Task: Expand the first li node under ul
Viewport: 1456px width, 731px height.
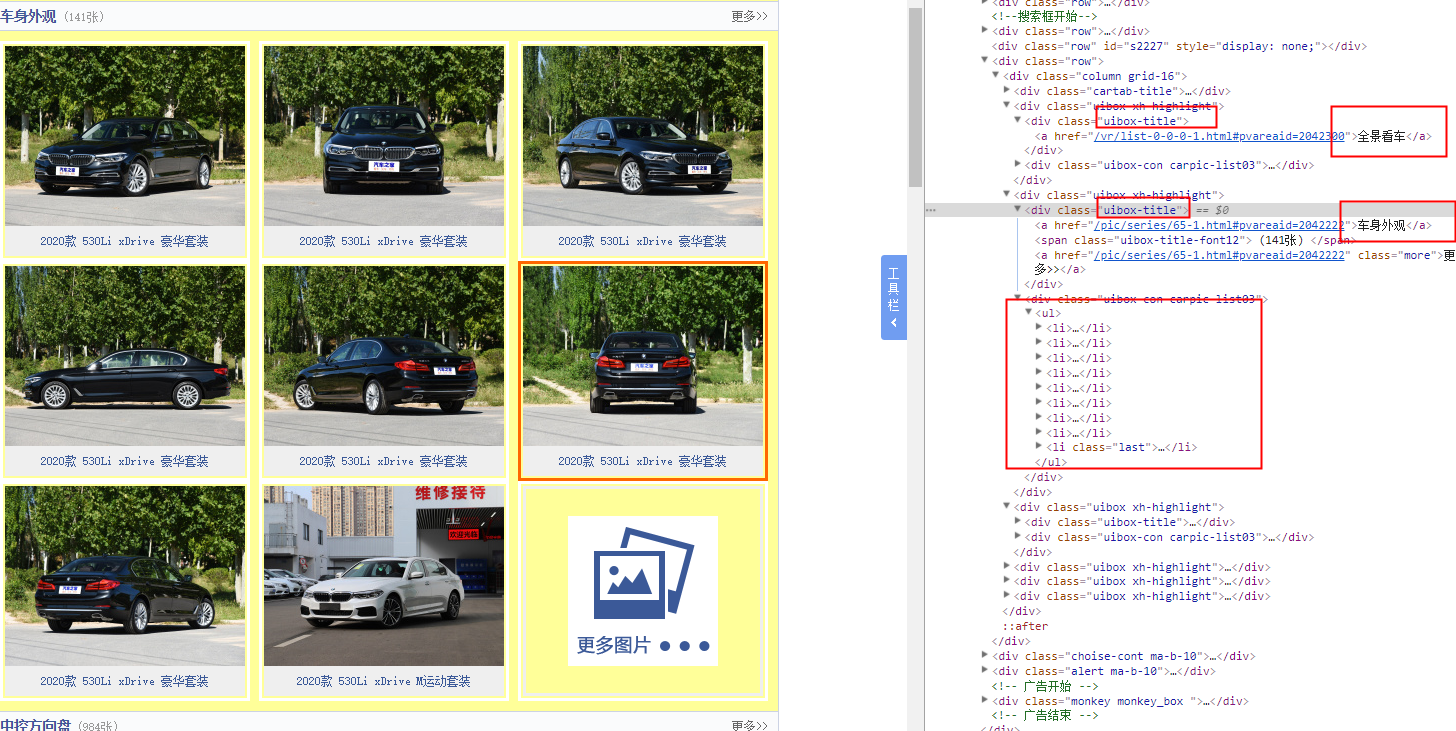Action: [1039, 328]
